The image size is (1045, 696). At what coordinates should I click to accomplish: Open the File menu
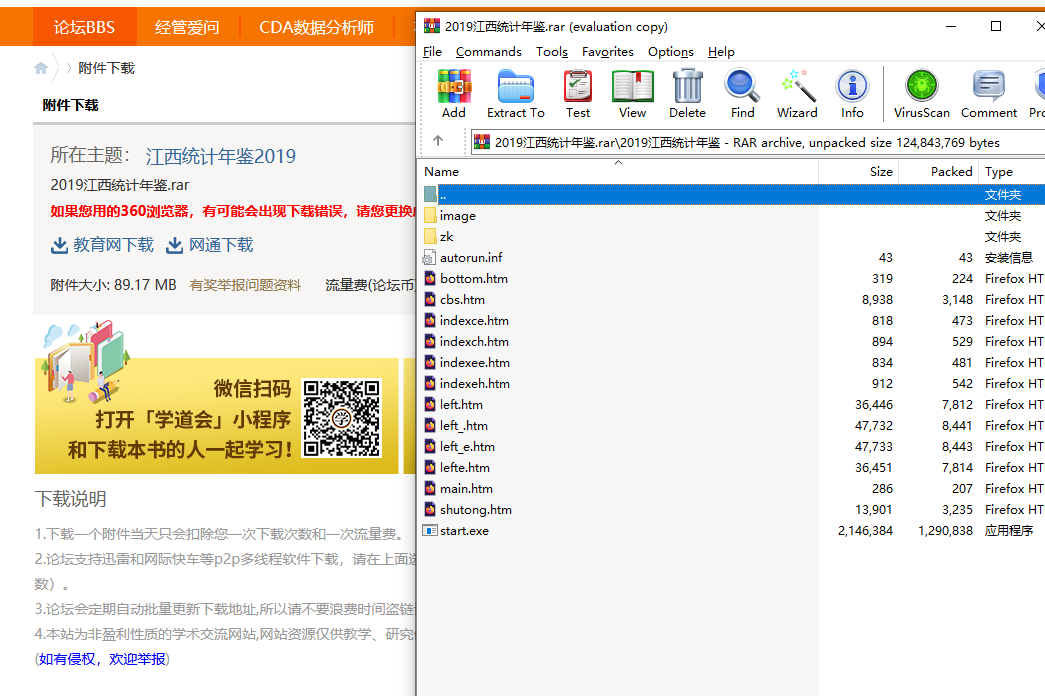432,51
